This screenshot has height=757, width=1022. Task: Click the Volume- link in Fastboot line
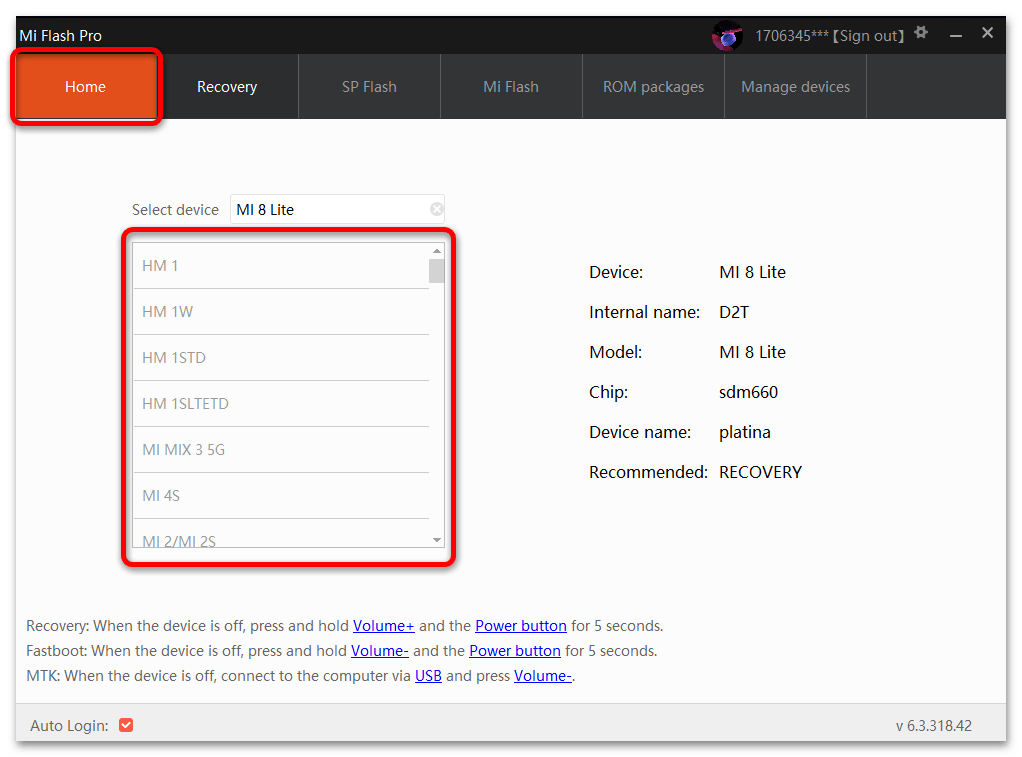379,651
